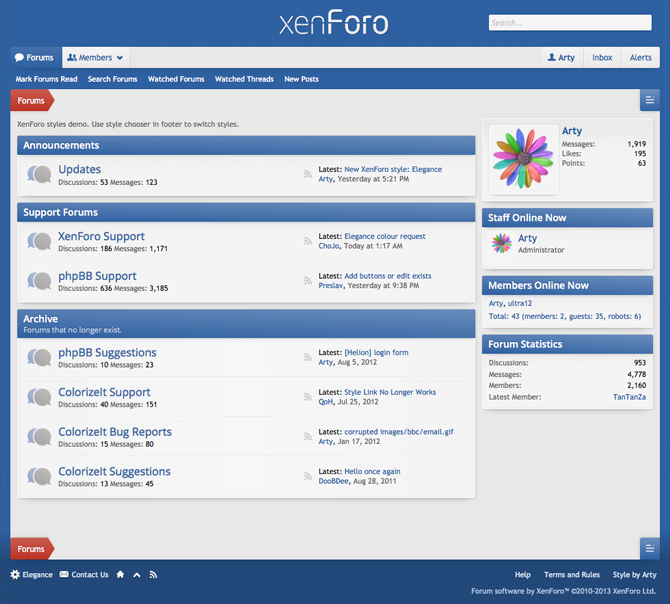Click the Announcements category header

pos(246,145)
